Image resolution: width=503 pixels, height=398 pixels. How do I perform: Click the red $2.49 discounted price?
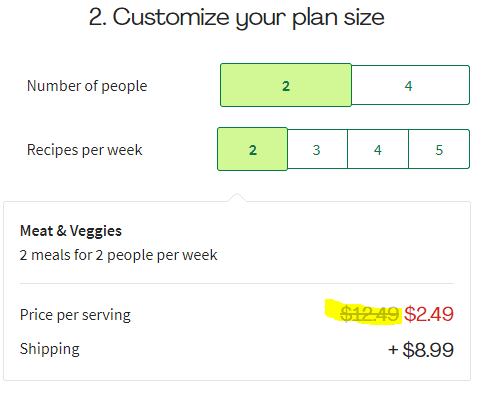(x=429, y=314)
